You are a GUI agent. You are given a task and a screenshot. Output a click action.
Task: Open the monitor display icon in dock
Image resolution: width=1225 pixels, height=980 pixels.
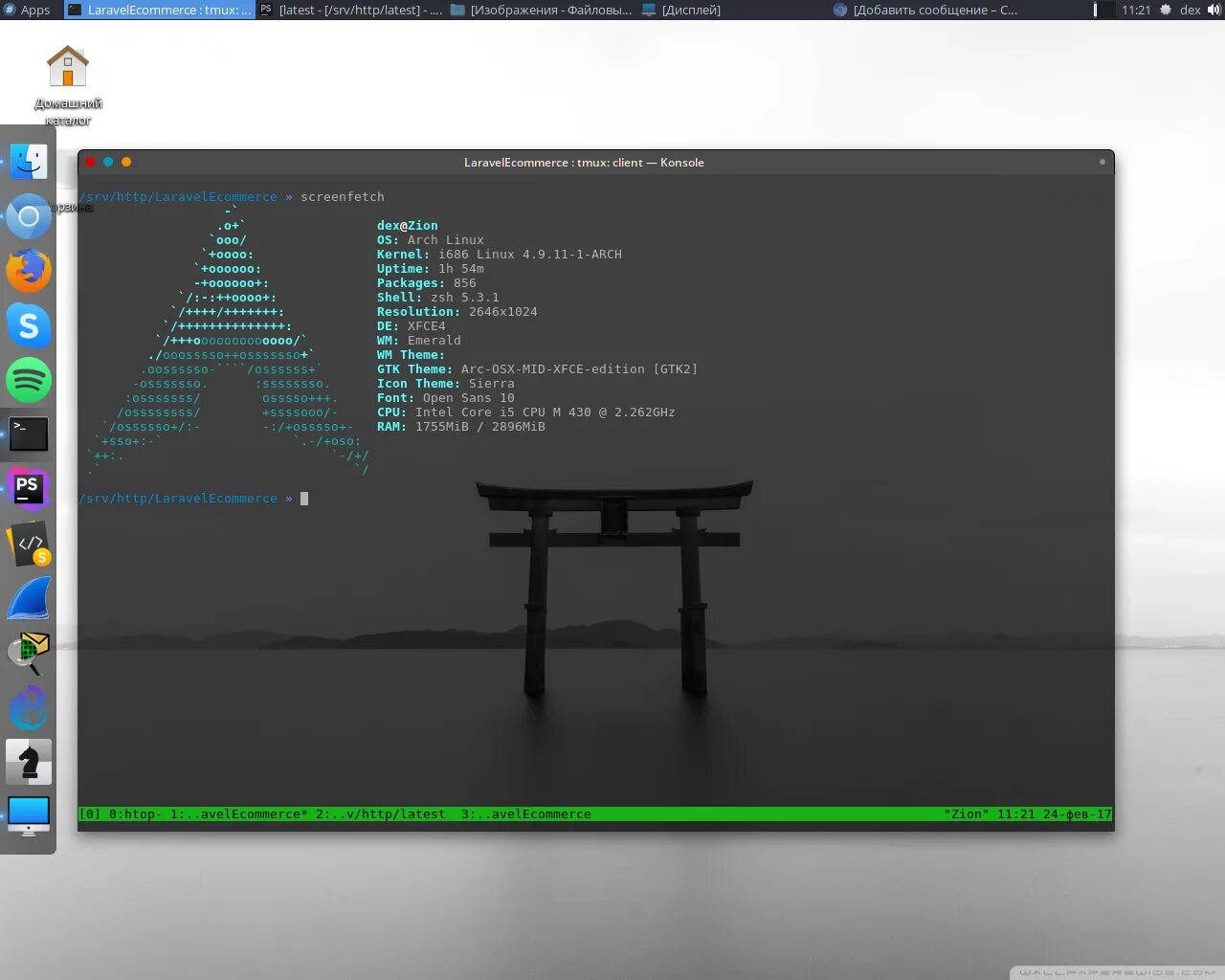coord(29,816)
